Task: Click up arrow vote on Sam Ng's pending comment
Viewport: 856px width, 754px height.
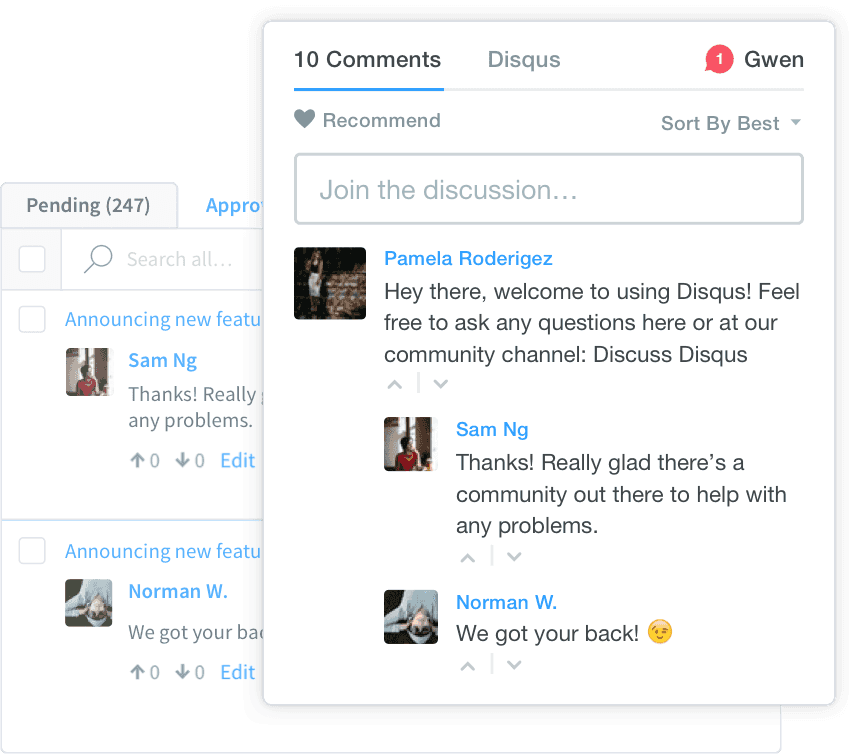Action: click(137, 460)
